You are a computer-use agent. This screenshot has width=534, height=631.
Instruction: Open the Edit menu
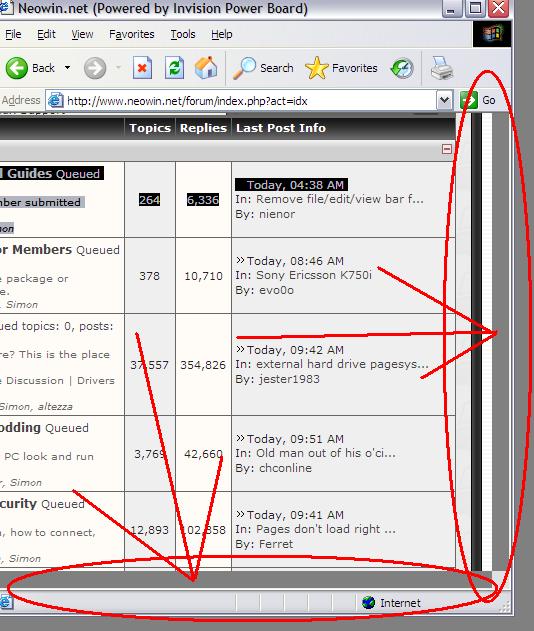click(46, 34)
